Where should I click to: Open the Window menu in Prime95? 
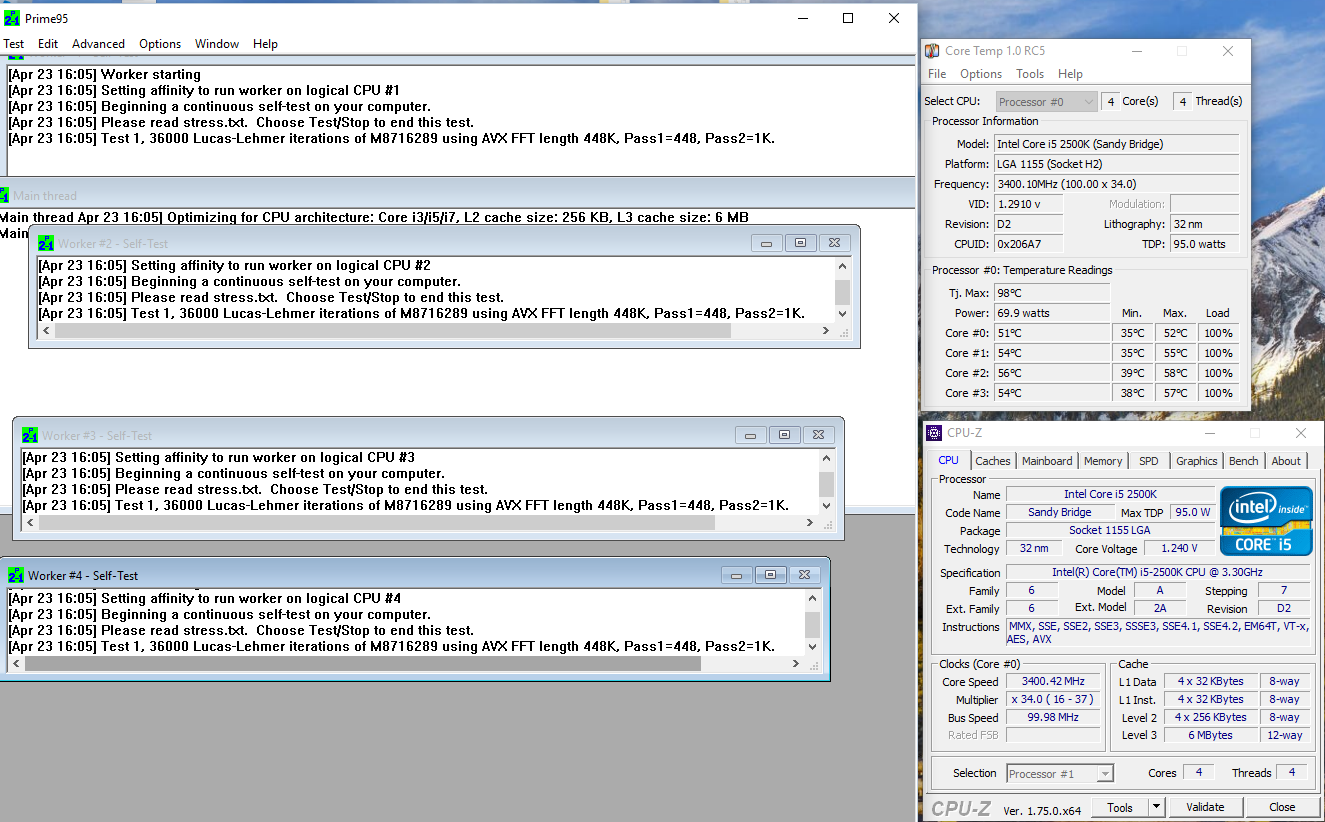point(217,44)
